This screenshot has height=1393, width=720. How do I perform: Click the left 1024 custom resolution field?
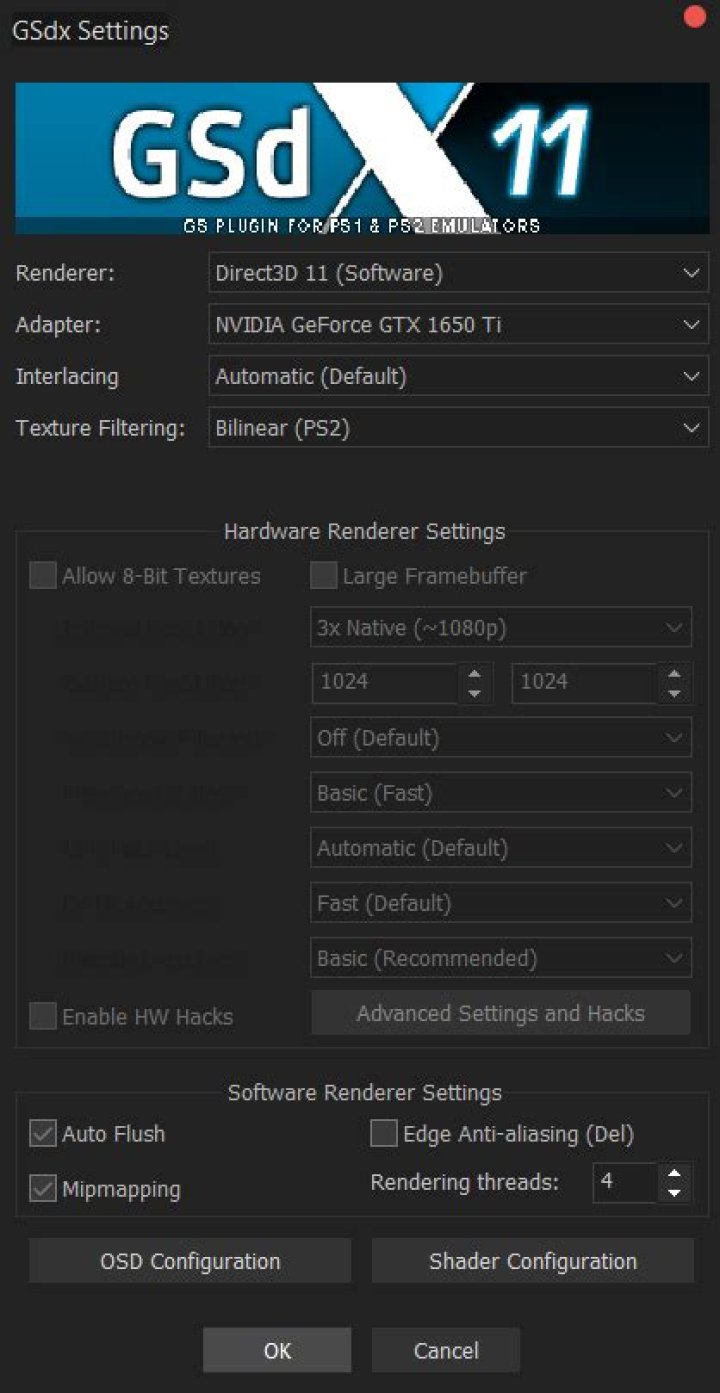click(384, 682)
